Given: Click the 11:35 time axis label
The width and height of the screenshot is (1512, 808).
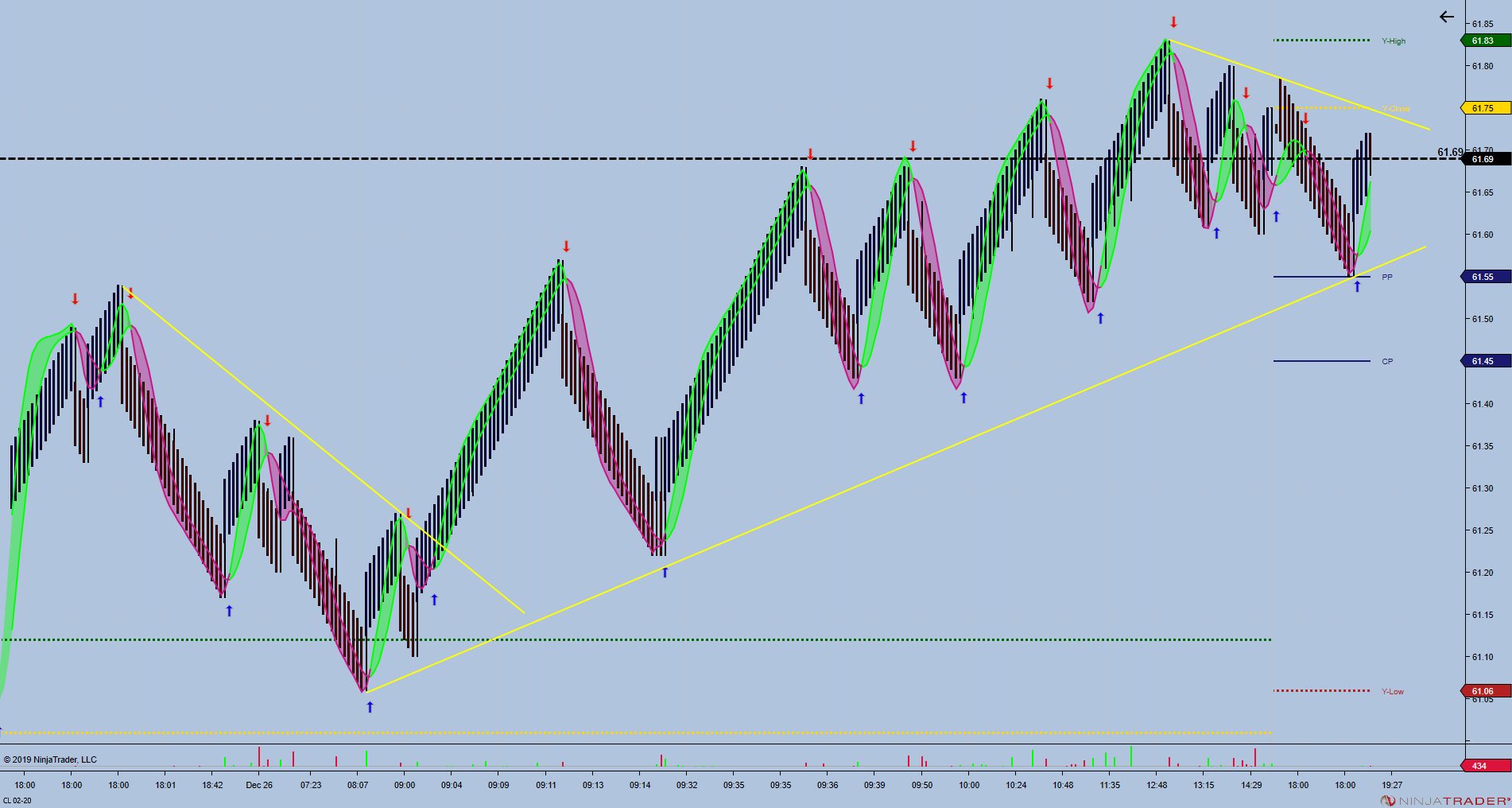Looking at the screenshot, I should click(1110, 785).
